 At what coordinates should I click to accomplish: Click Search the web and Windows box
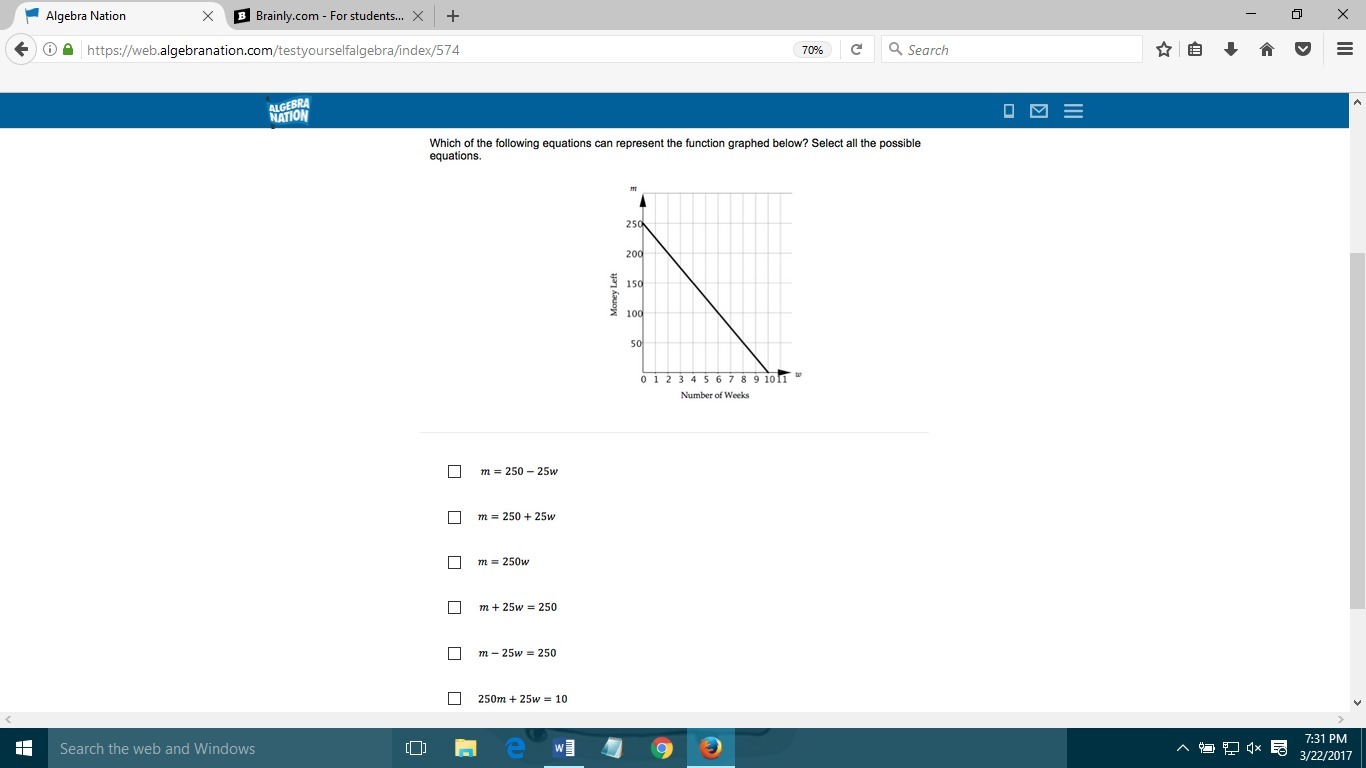pyautogui.click(x=220, y=748)
